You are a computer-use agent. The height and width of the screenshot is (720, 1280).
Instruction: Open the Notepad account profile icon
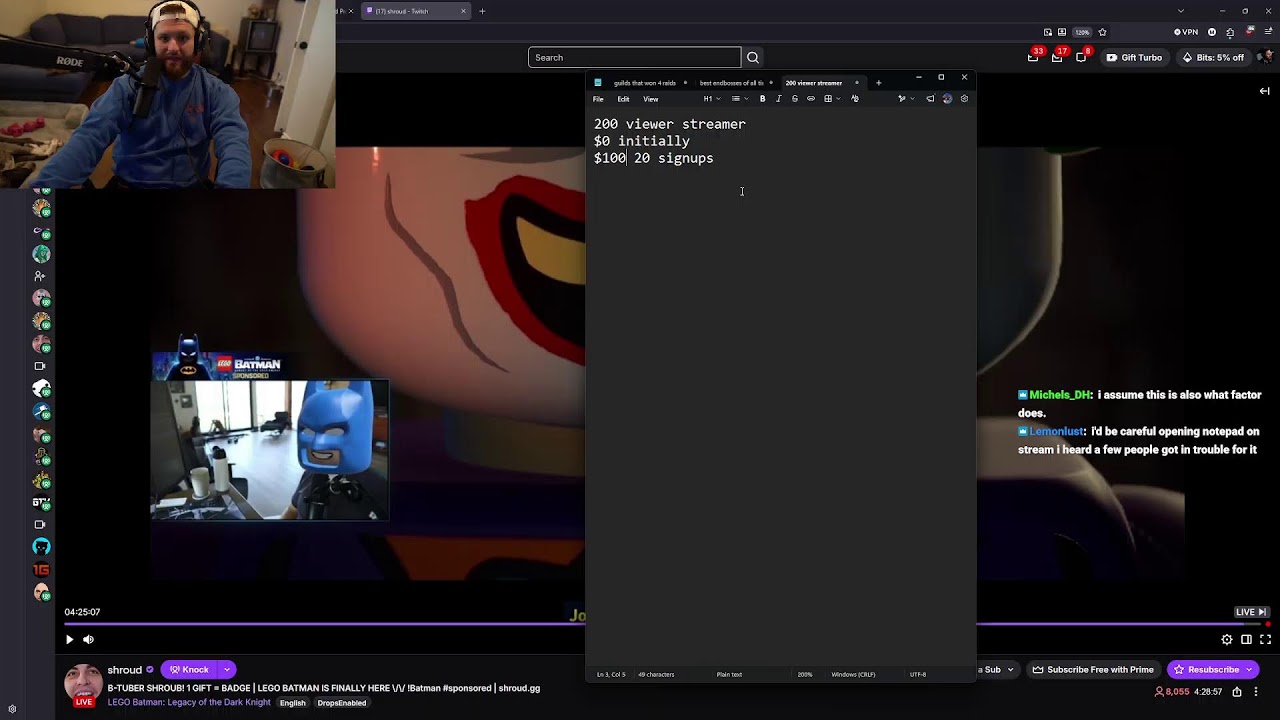point(947,99)
